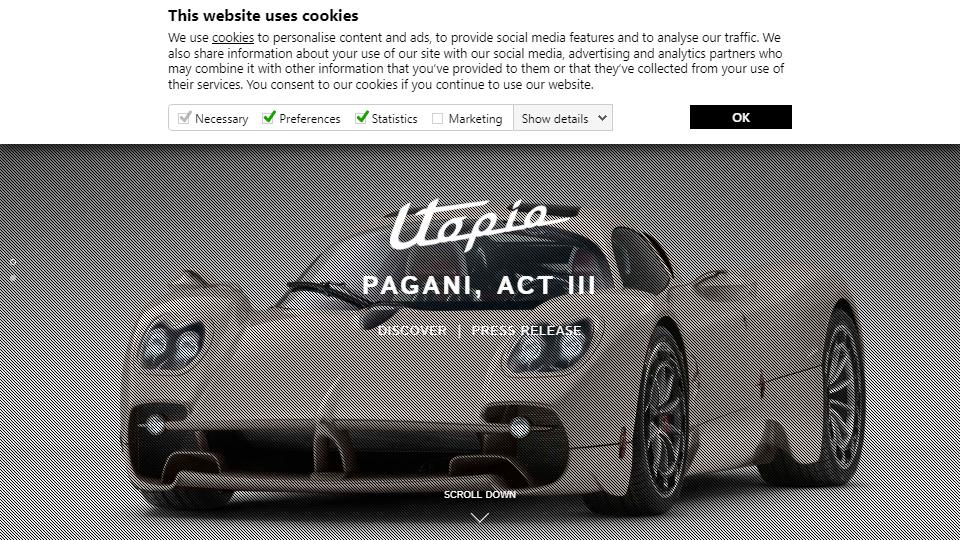Accept cookies with the OK button

tap(741, 117)
